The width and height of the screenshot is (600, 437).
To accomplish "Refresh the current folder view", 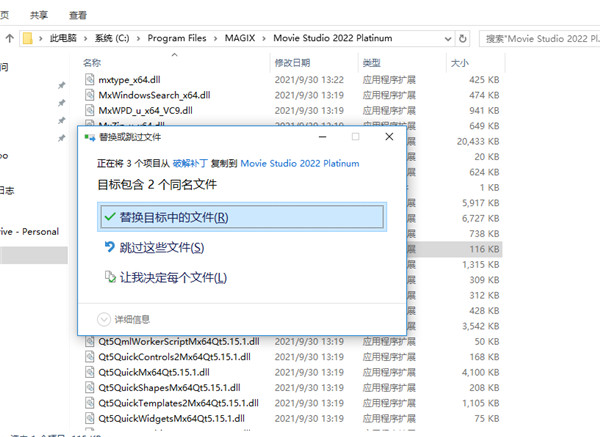I will pos(463,39).
